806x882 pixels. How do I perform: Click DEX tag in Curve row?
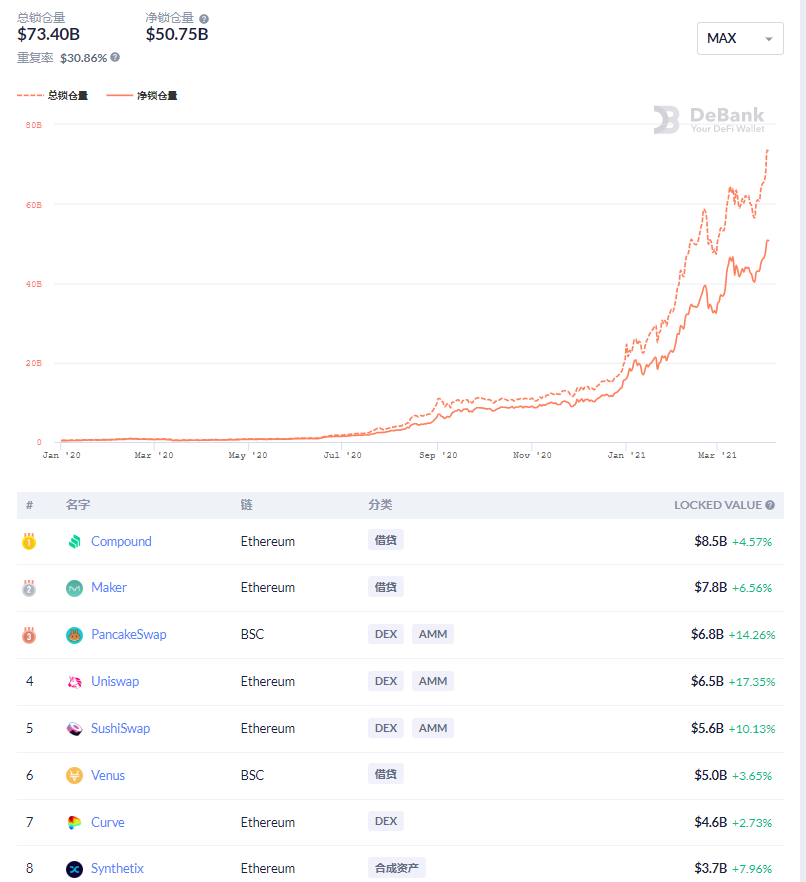coord(386,821)
